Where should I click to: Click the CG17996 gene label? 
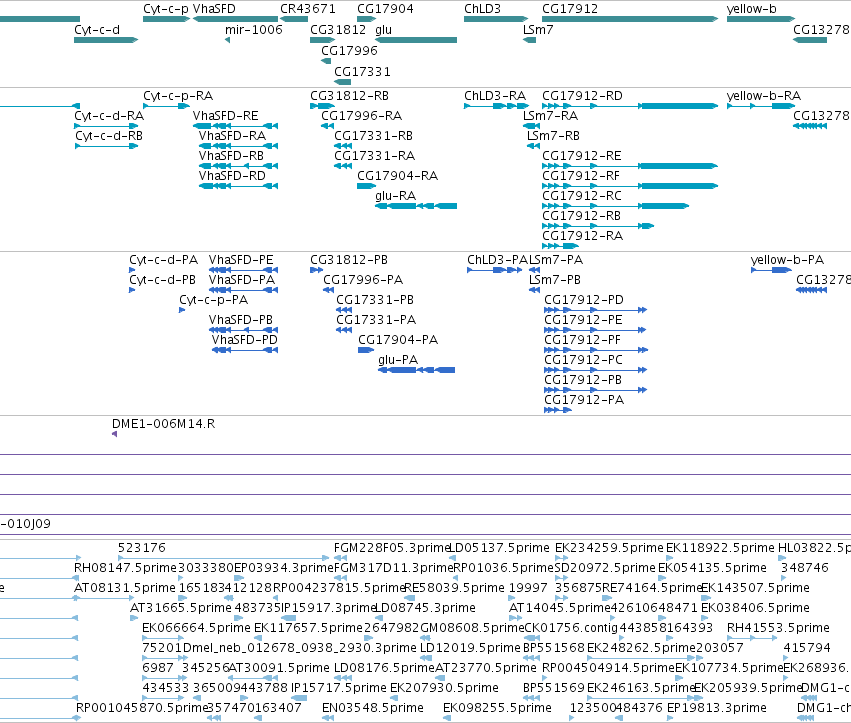coord(350,50)
